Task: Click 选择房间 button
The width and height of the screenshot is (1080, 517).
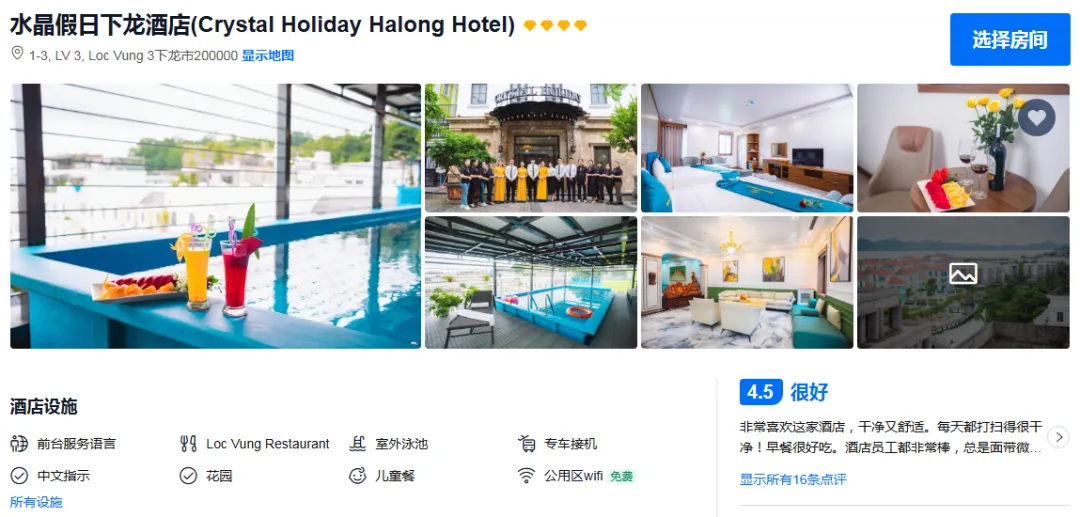Action: [x=1010, y=39]
